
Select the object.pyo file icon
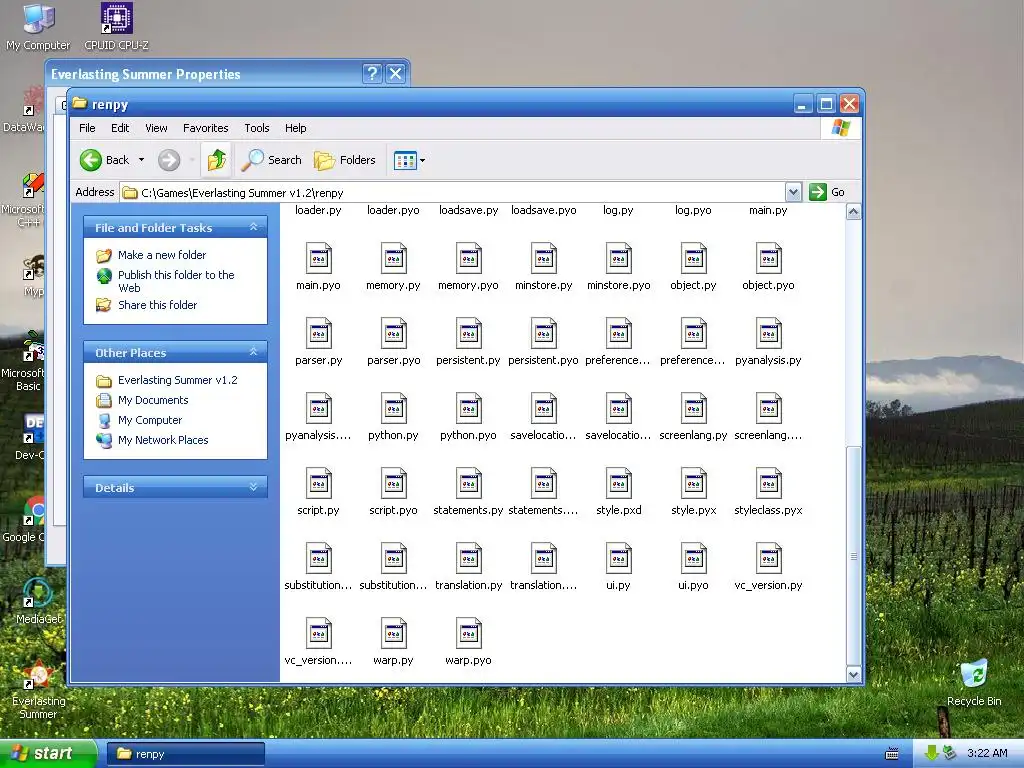[x=769, y=258]
